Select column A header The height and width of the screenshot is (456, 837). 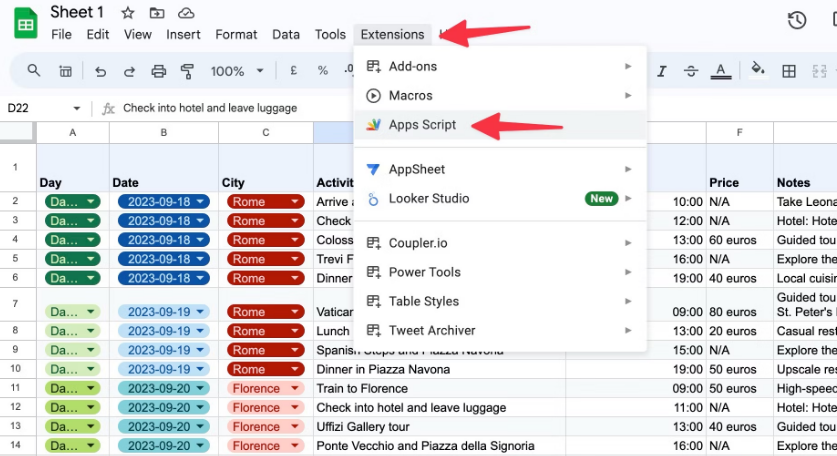[73, 132]
